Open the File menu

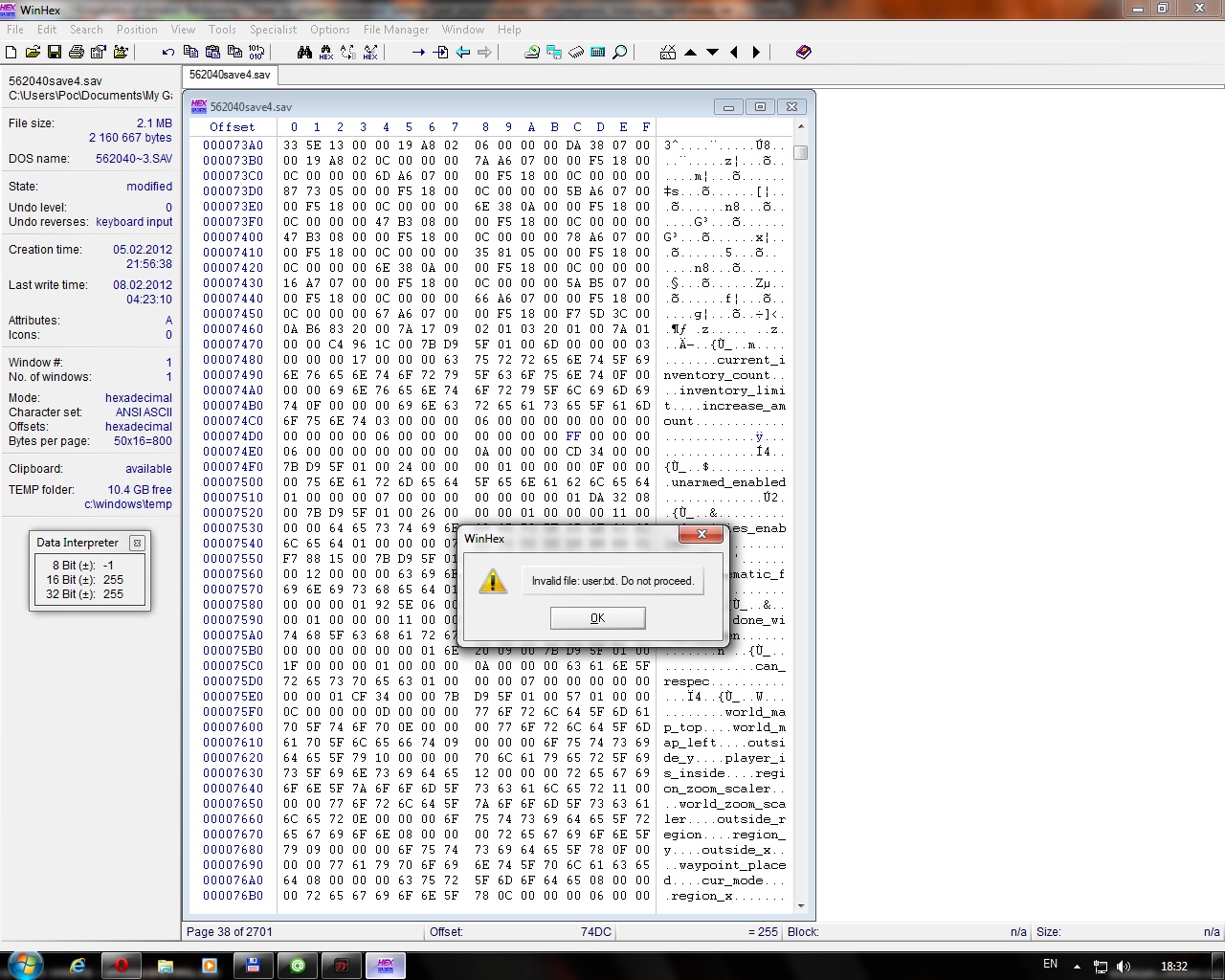click(x=15, y=30)
